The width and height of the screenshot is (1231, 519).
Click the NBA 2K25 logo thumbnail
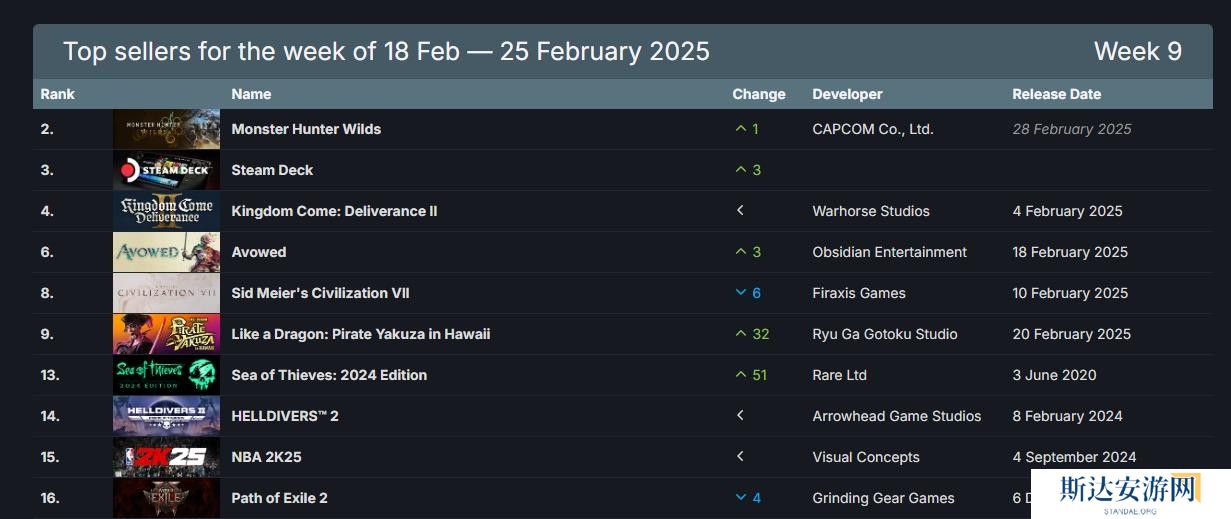(166, 457)
